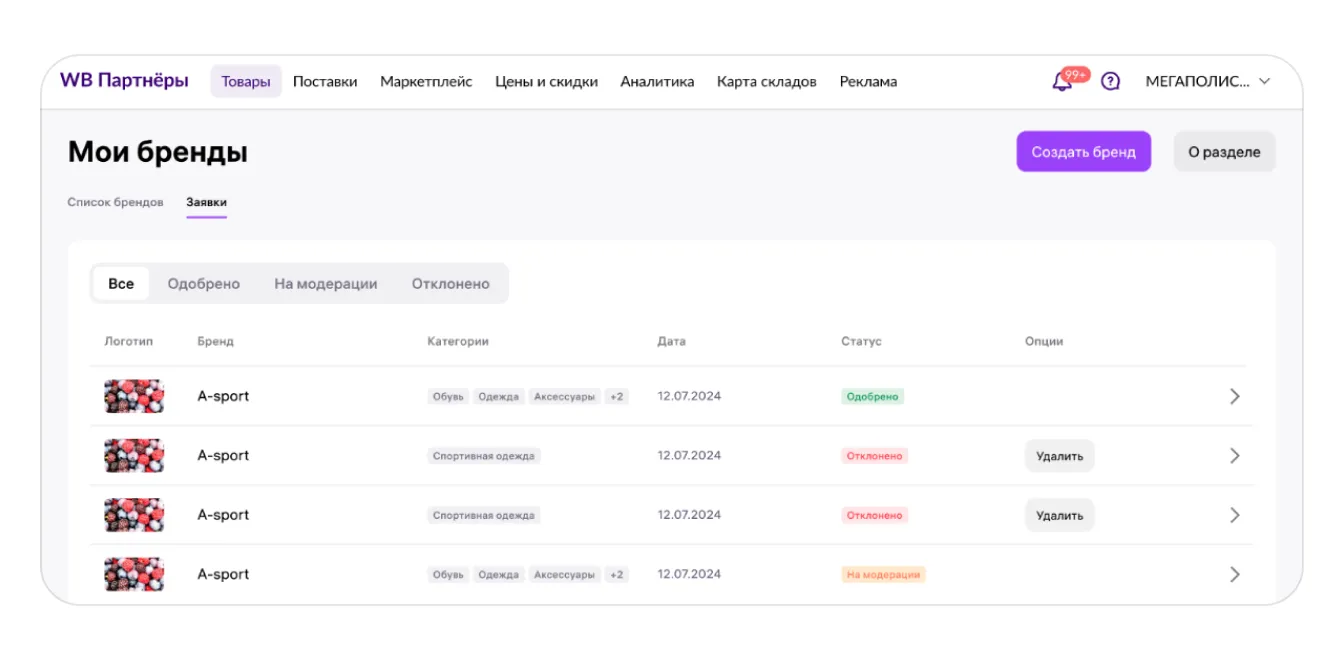Select the Все filter segment

[x=121, y=284]
